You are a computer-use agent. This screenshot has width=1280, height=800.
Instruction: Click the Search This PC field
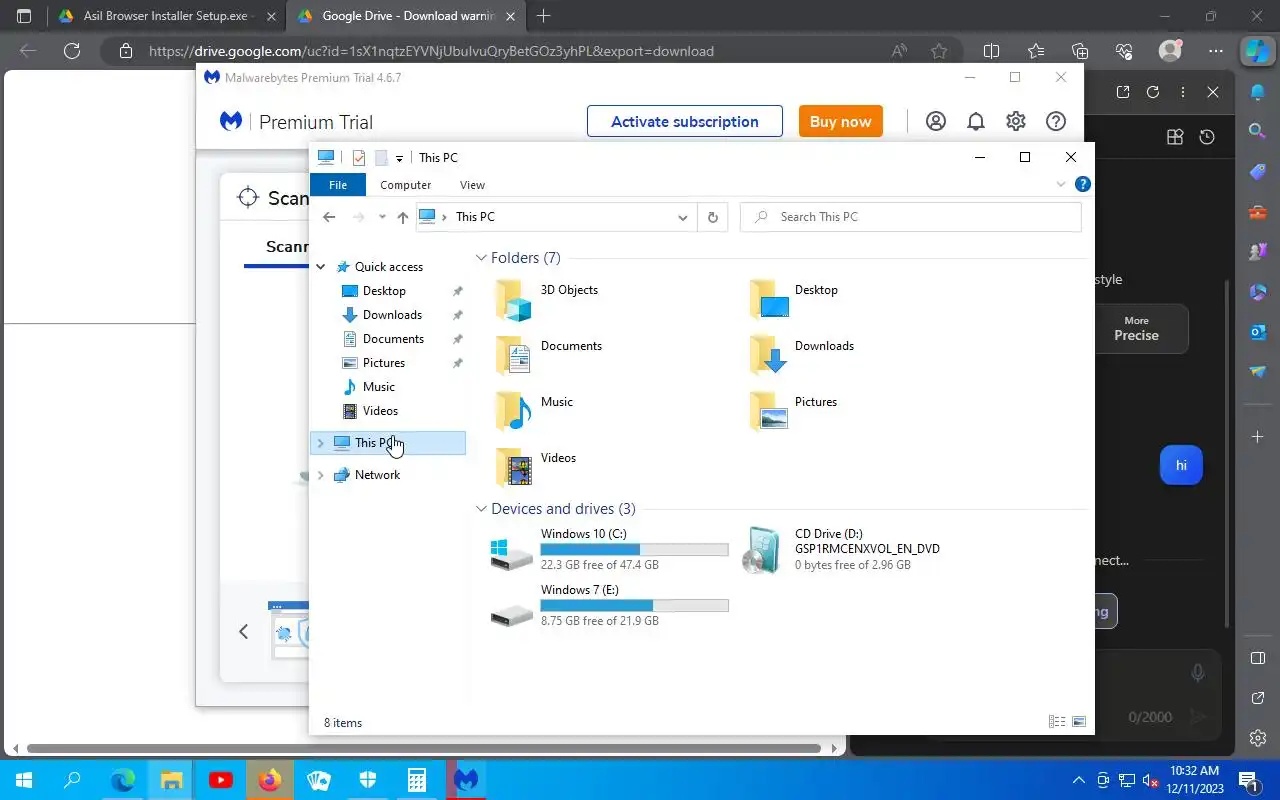(911, 217)
